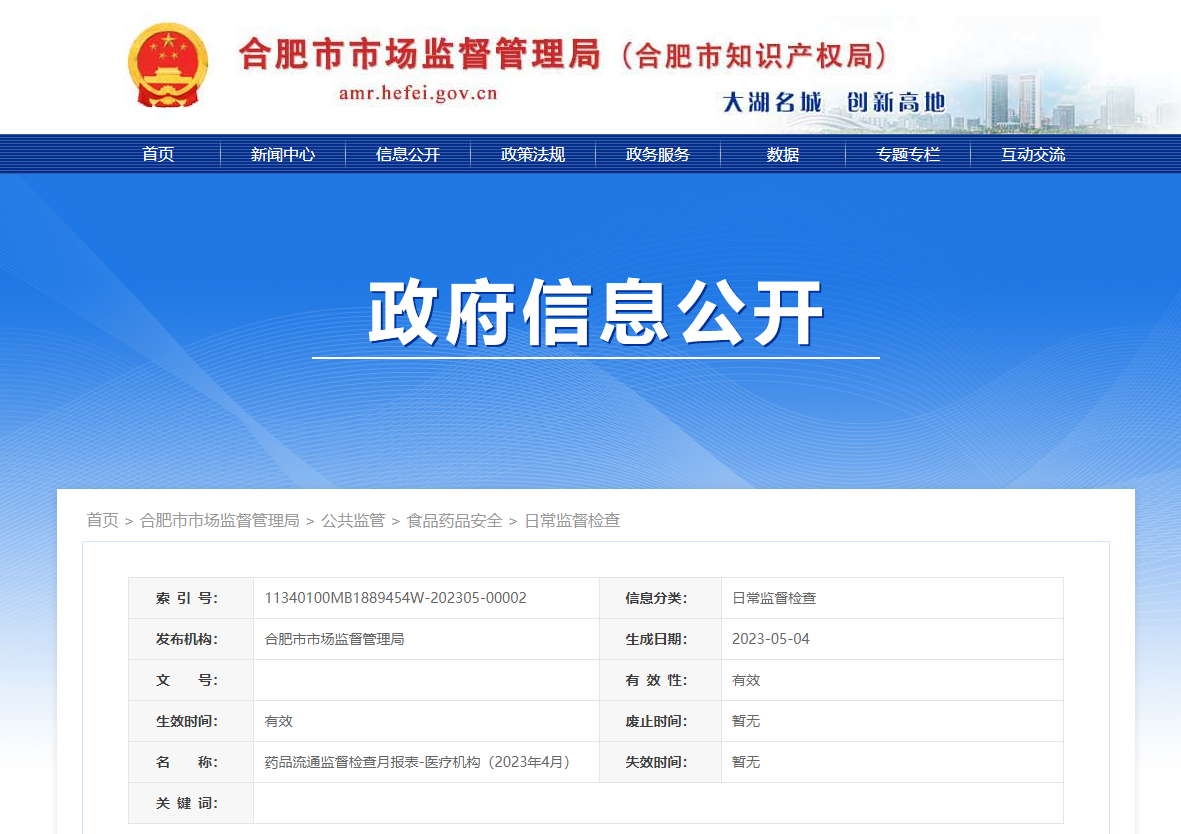Open the 新闻中心 navigation menu
This screenshot has height=834, width=1181.
(x=282, y=154)
